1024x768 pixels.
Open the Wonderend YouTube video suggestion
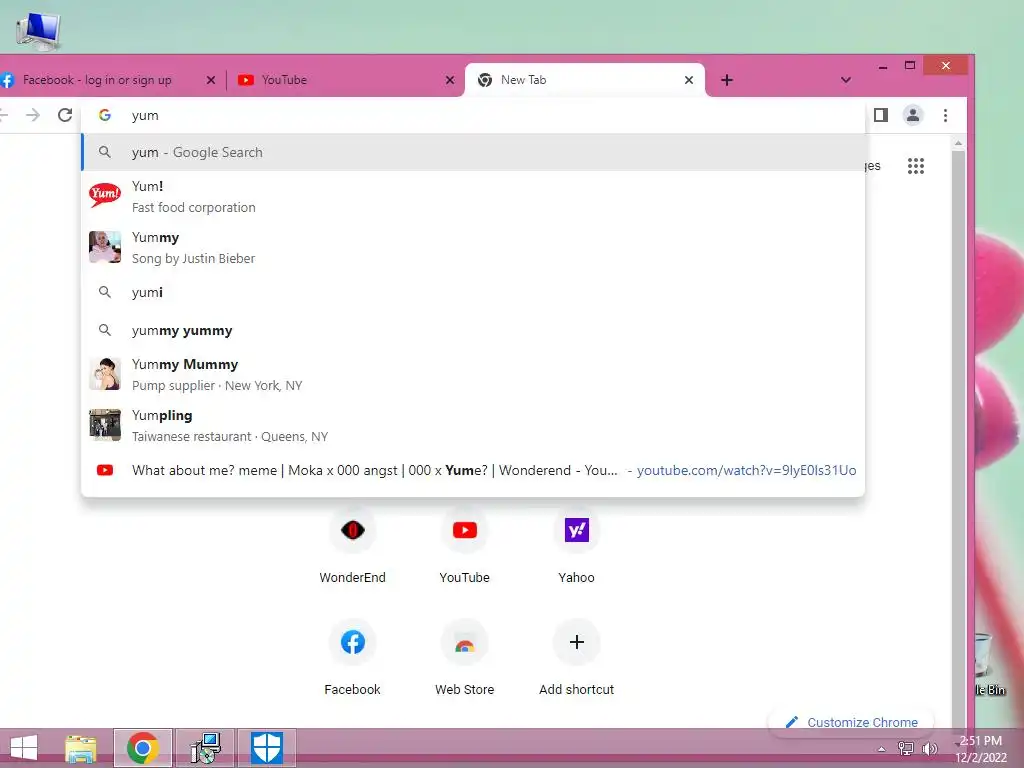pyautogui.click(x=473, y=470)
